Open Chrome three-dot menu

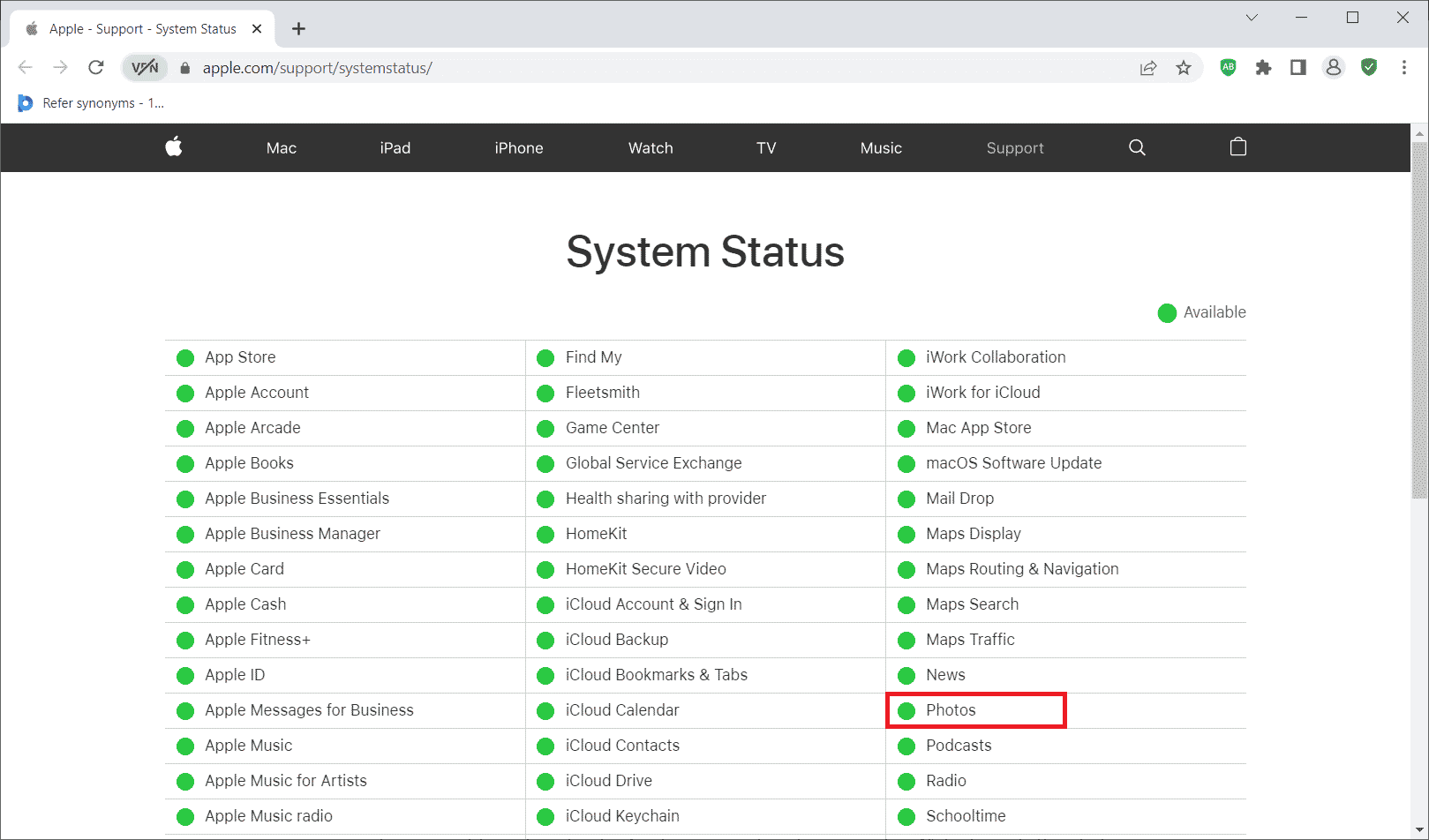pos(1404,67)
